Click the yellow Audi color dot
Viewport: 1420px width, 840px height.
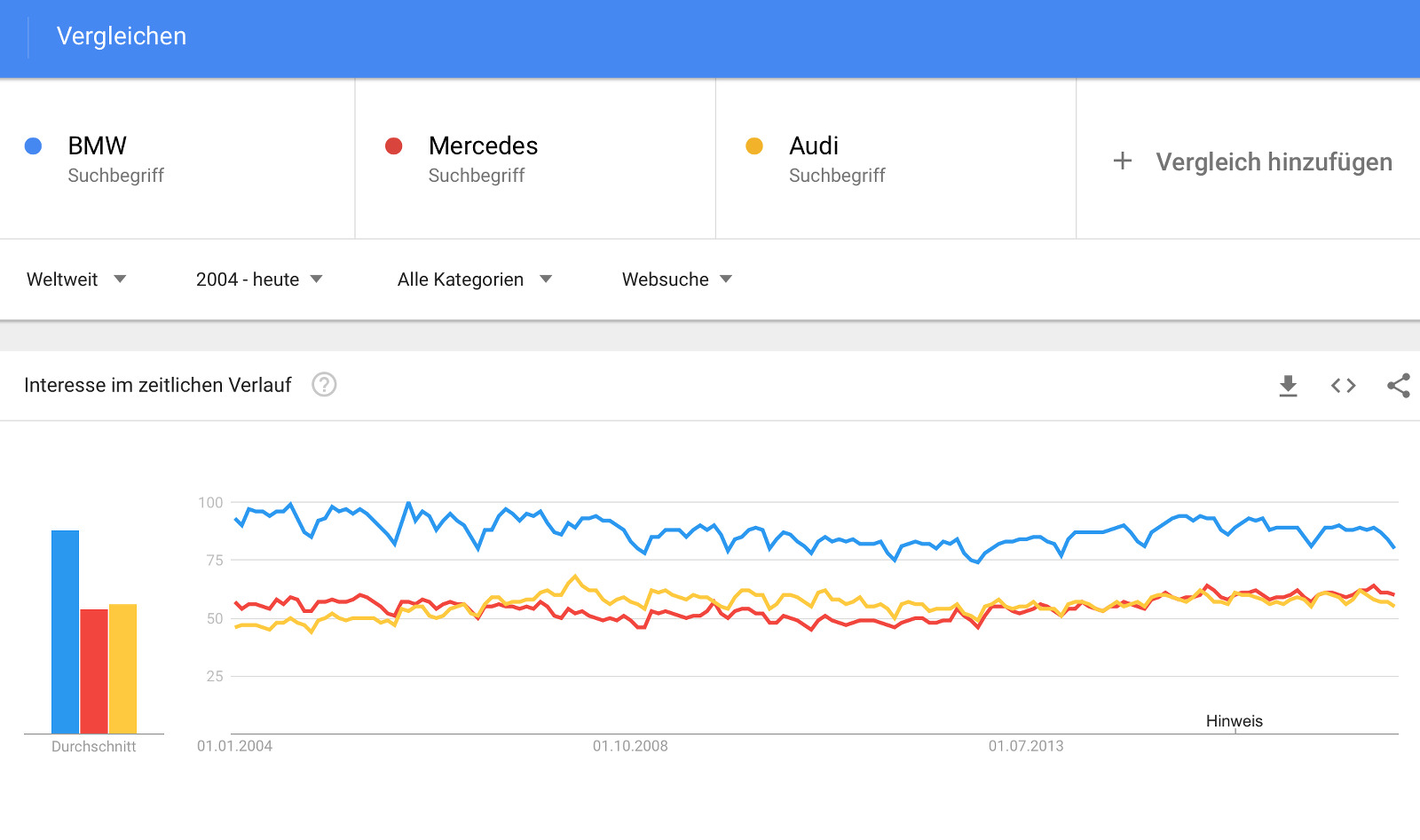(754, 146)
